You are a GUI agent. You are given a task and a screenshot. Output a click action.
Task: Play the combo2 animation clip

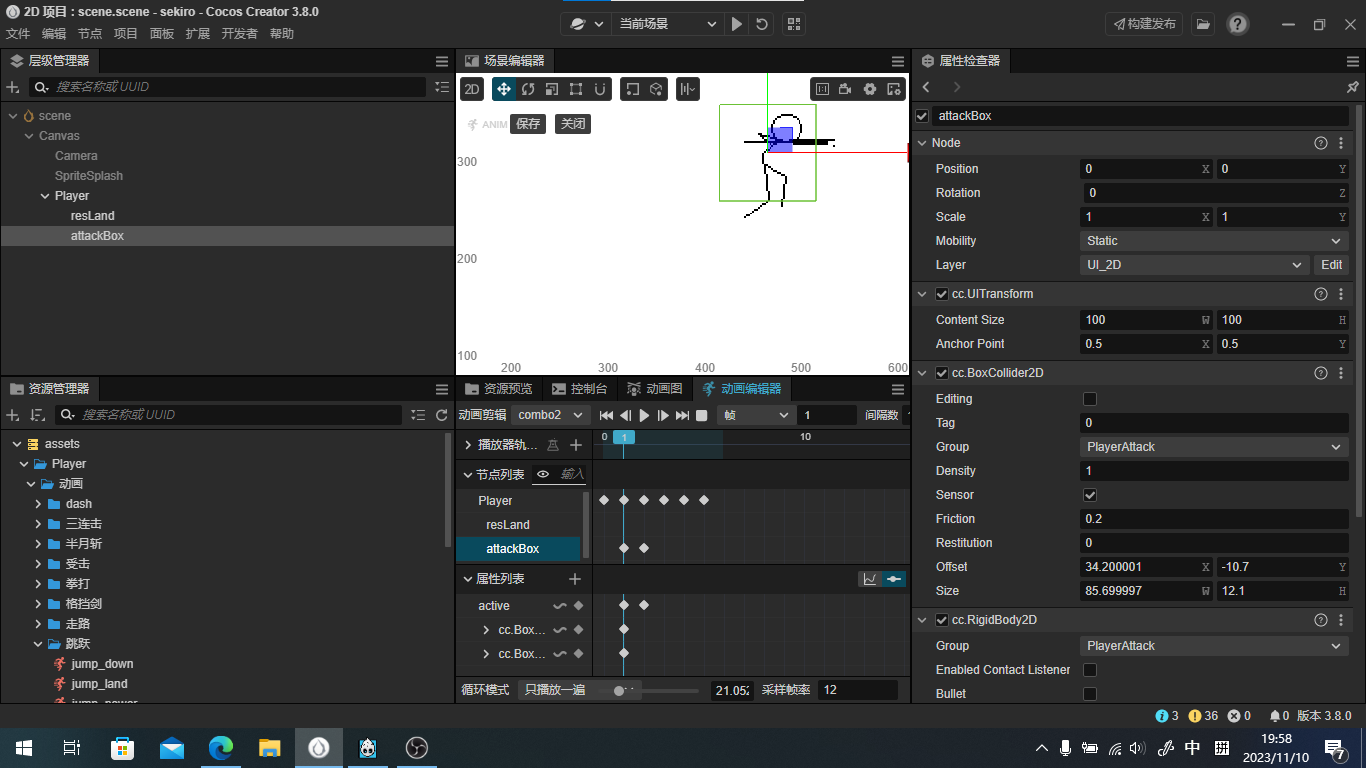[x=644, y=415]
